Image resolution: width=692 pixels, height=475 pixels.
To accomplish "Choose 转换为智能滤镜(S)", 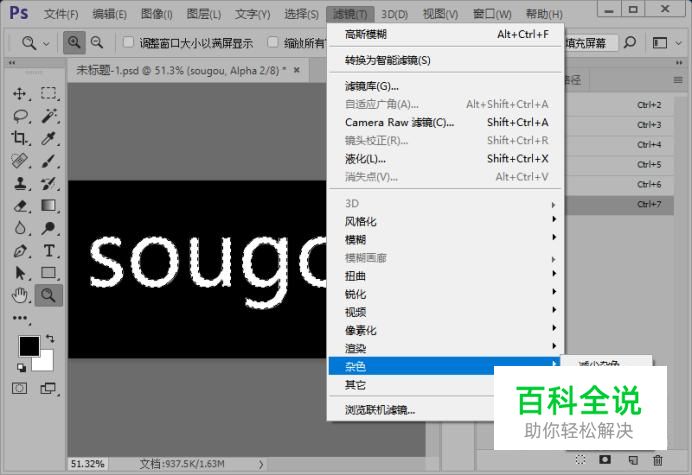I will point(445,60).
